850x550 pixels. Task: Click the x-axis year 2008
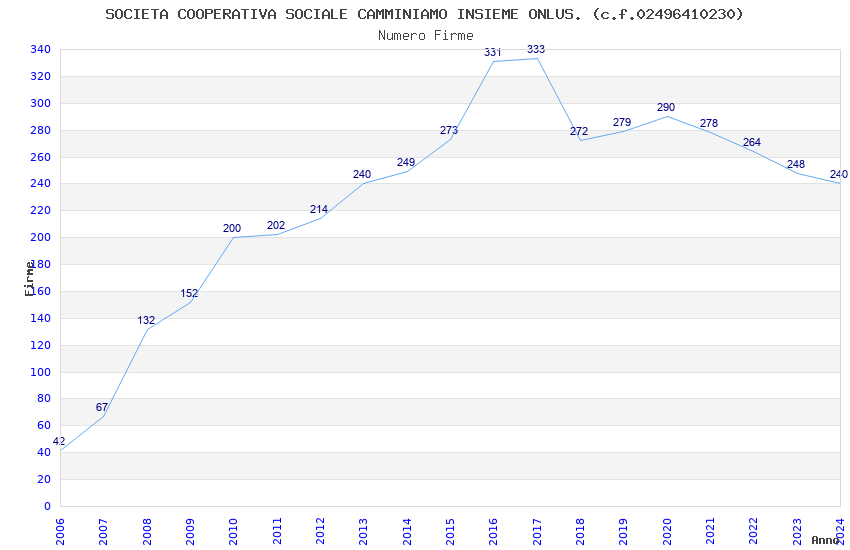pyautogui.click(x=146, y=531)
